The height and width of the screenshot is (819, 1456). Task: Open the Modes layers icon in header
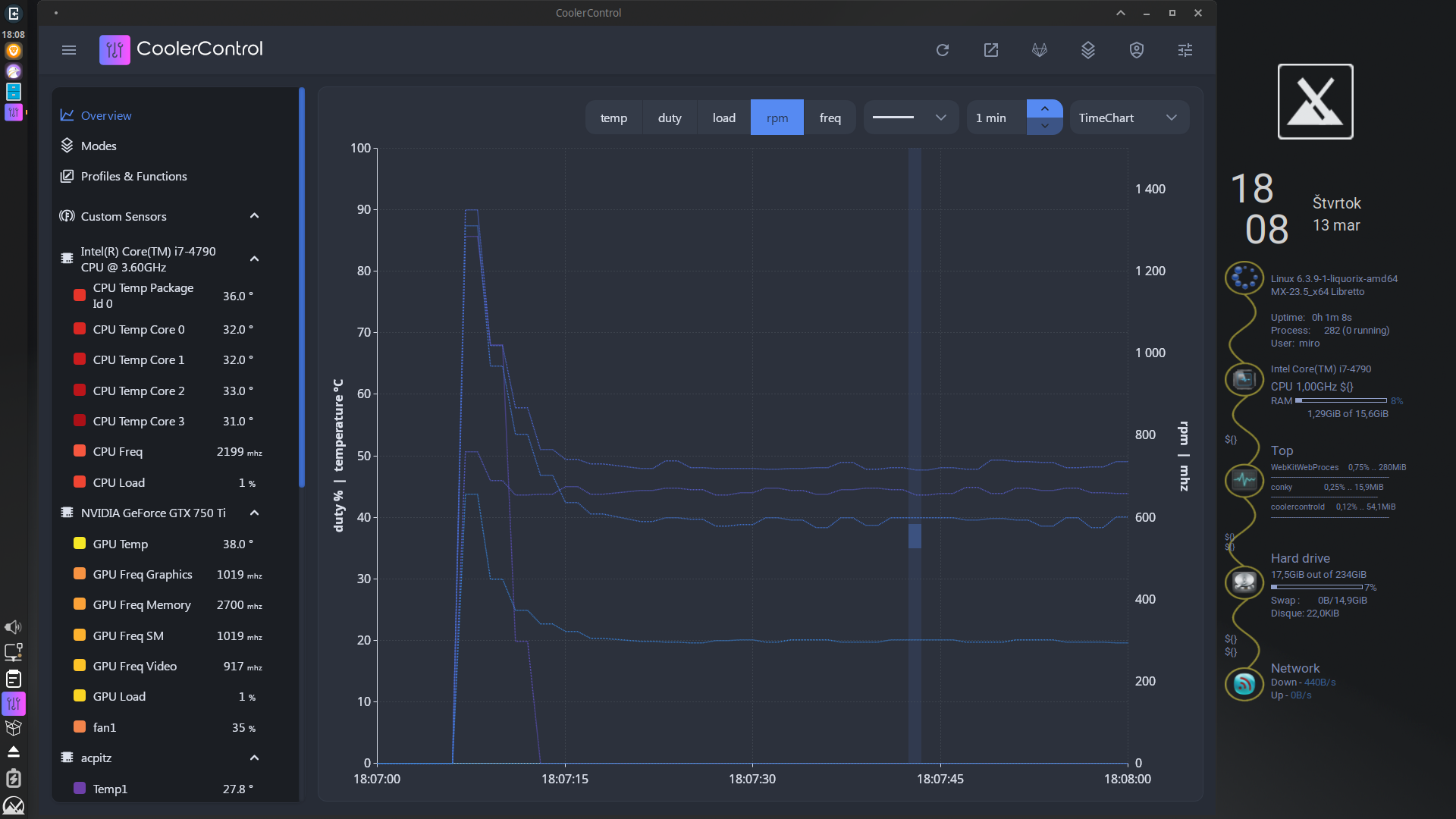point(1088,50)
